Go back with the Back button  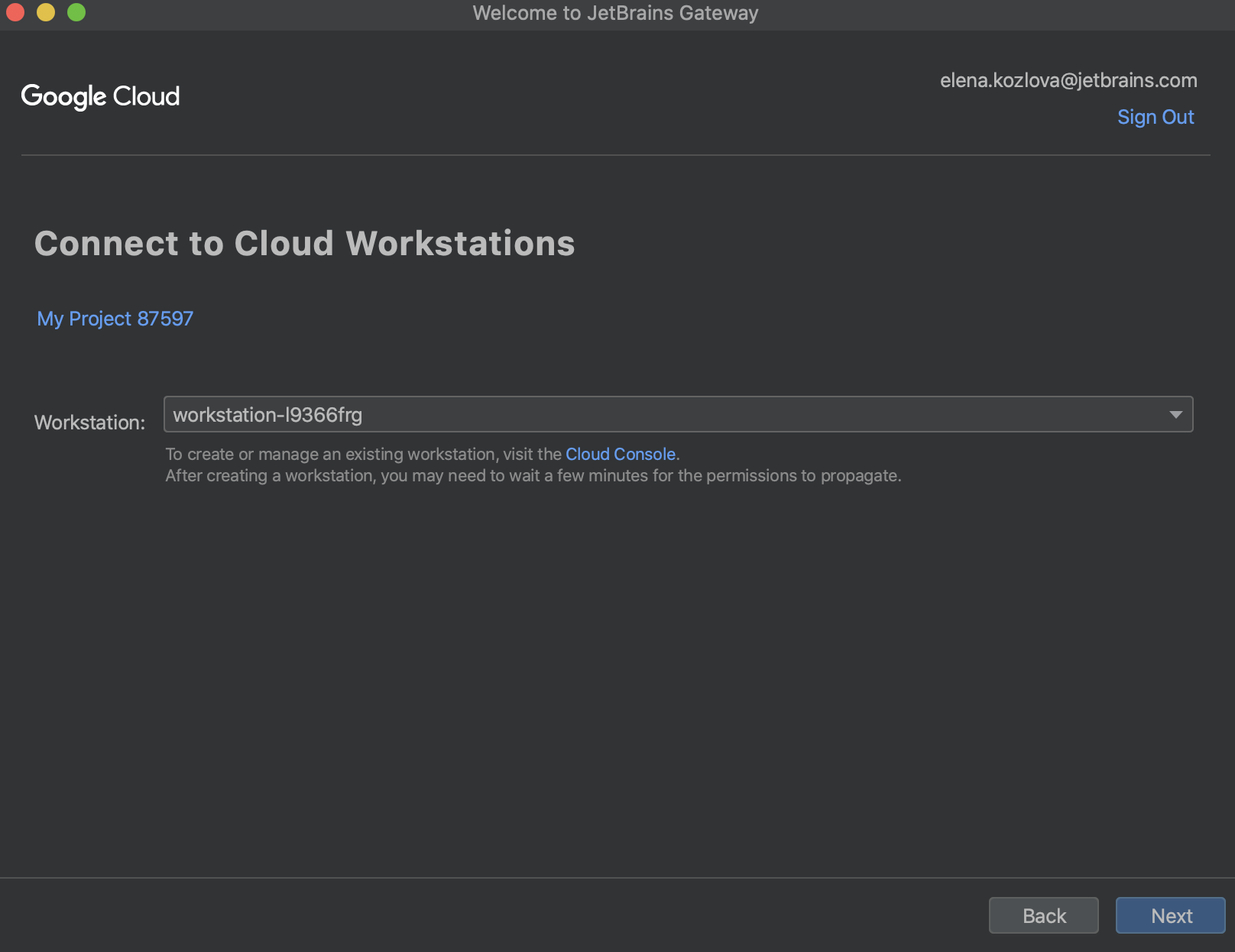coord(1043,915)
